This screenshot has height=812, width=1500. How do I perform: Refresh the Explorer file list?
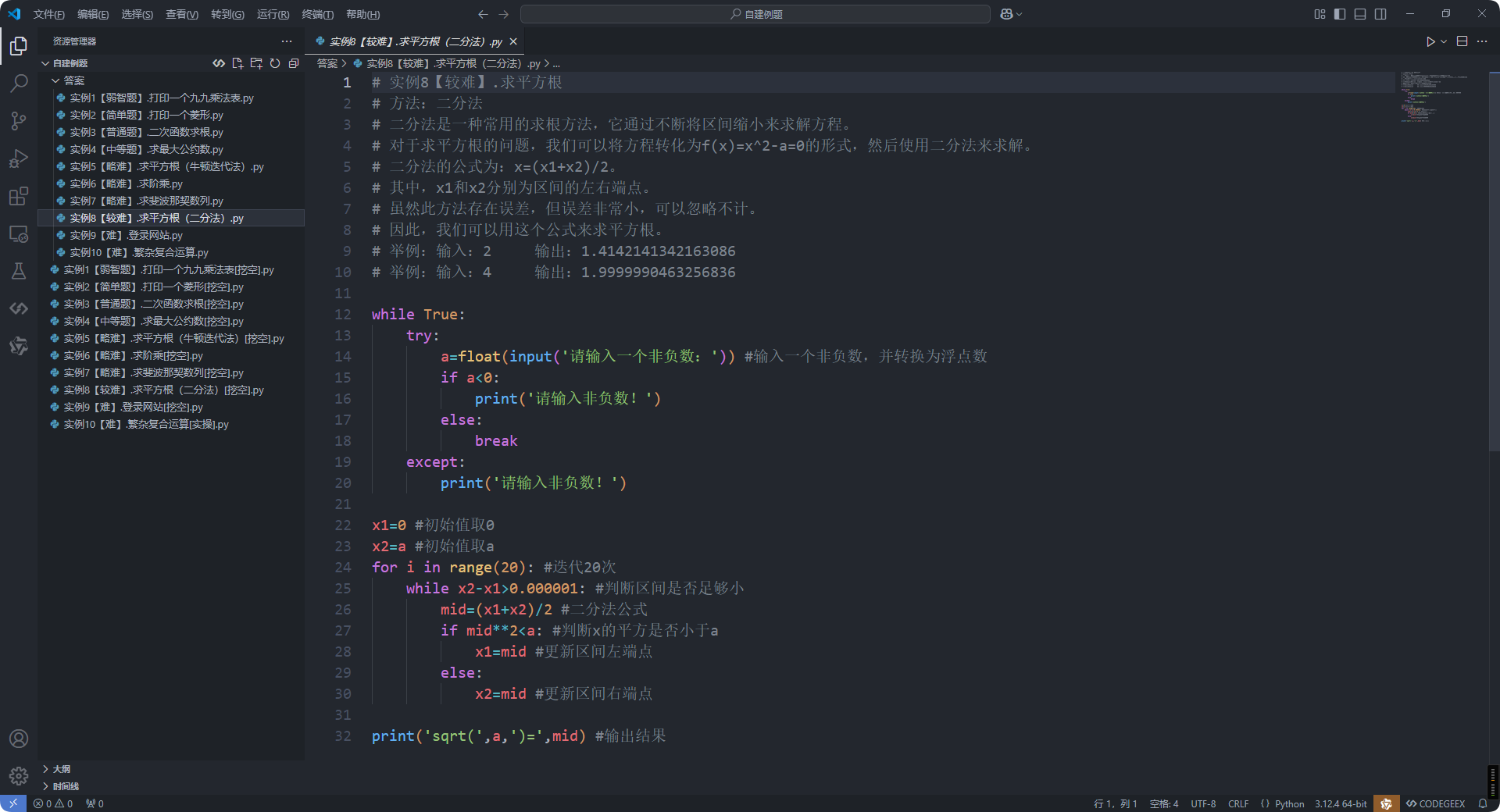[275, 63]
